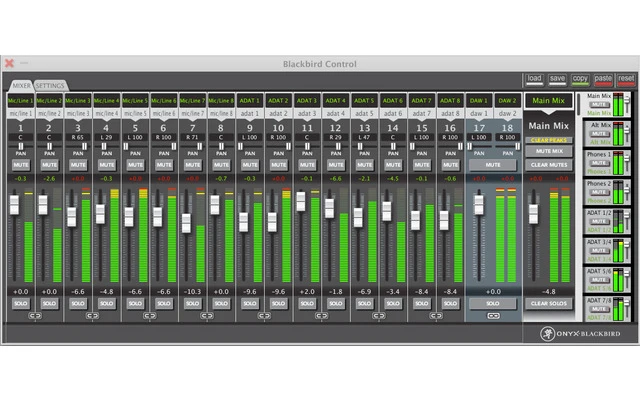Click the DAW 1 source label
Viewport: 640px width, 400px height.
479,100
